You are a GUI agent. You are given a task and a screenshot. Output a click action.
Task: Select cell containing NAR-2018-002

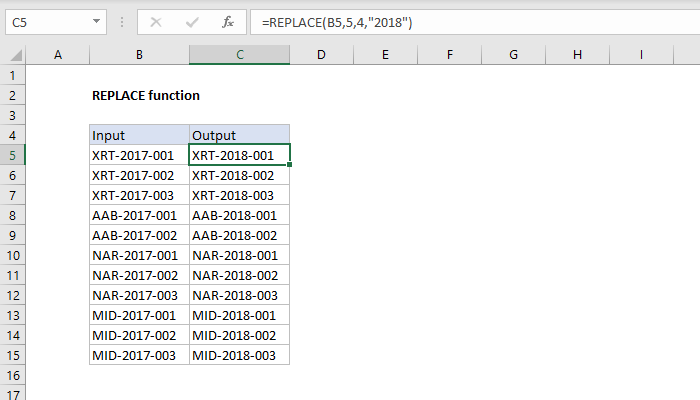(239, 275)
